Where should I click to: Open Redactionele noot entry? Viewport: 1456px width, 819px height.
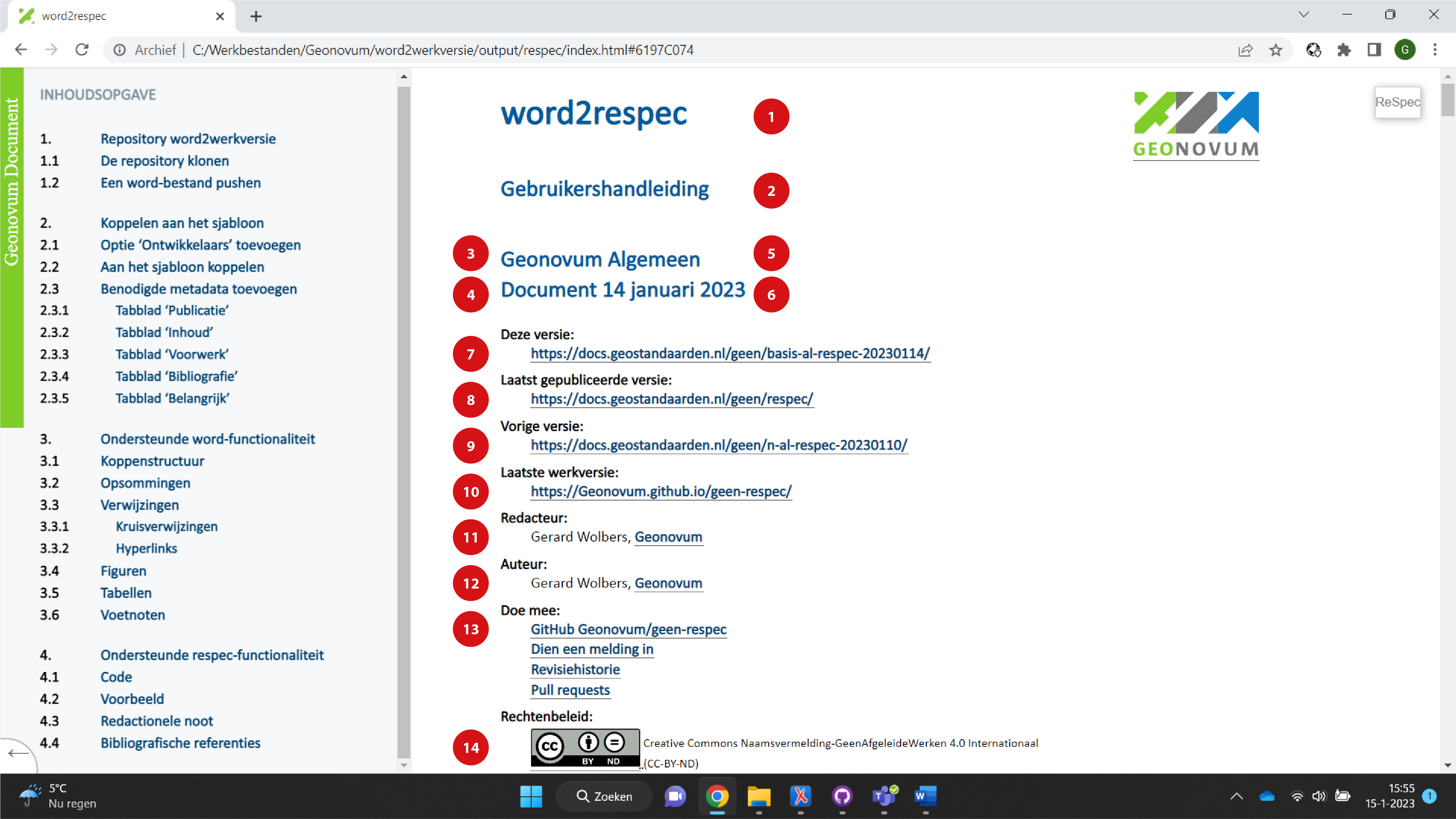(x=156, y=722)
